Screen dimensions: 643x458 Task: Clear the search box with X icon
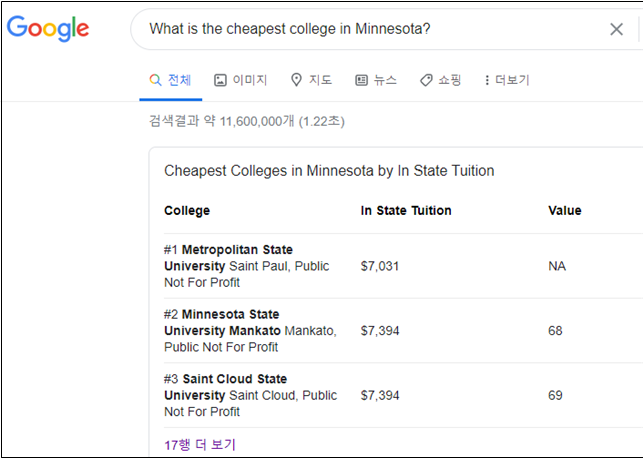click(x=616, y=29)
